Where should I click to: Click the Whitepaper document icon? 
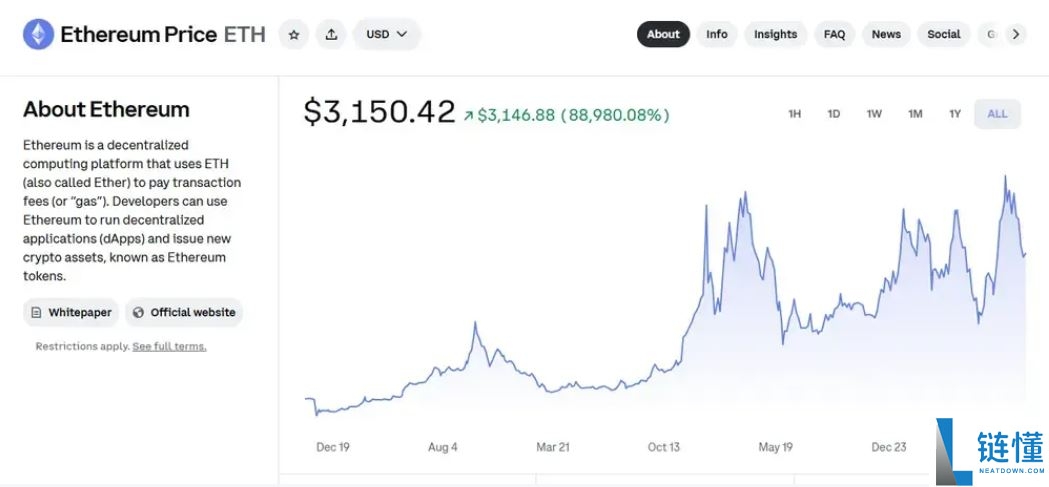click(36, 312)
